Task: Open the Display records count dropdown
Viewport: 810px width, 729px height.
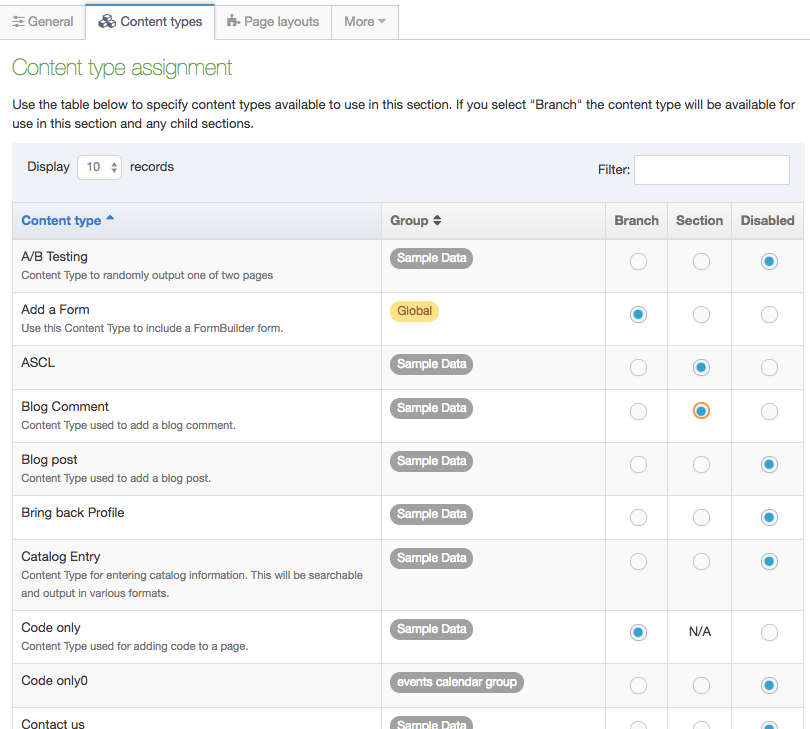Action: (x=99, y=167)
